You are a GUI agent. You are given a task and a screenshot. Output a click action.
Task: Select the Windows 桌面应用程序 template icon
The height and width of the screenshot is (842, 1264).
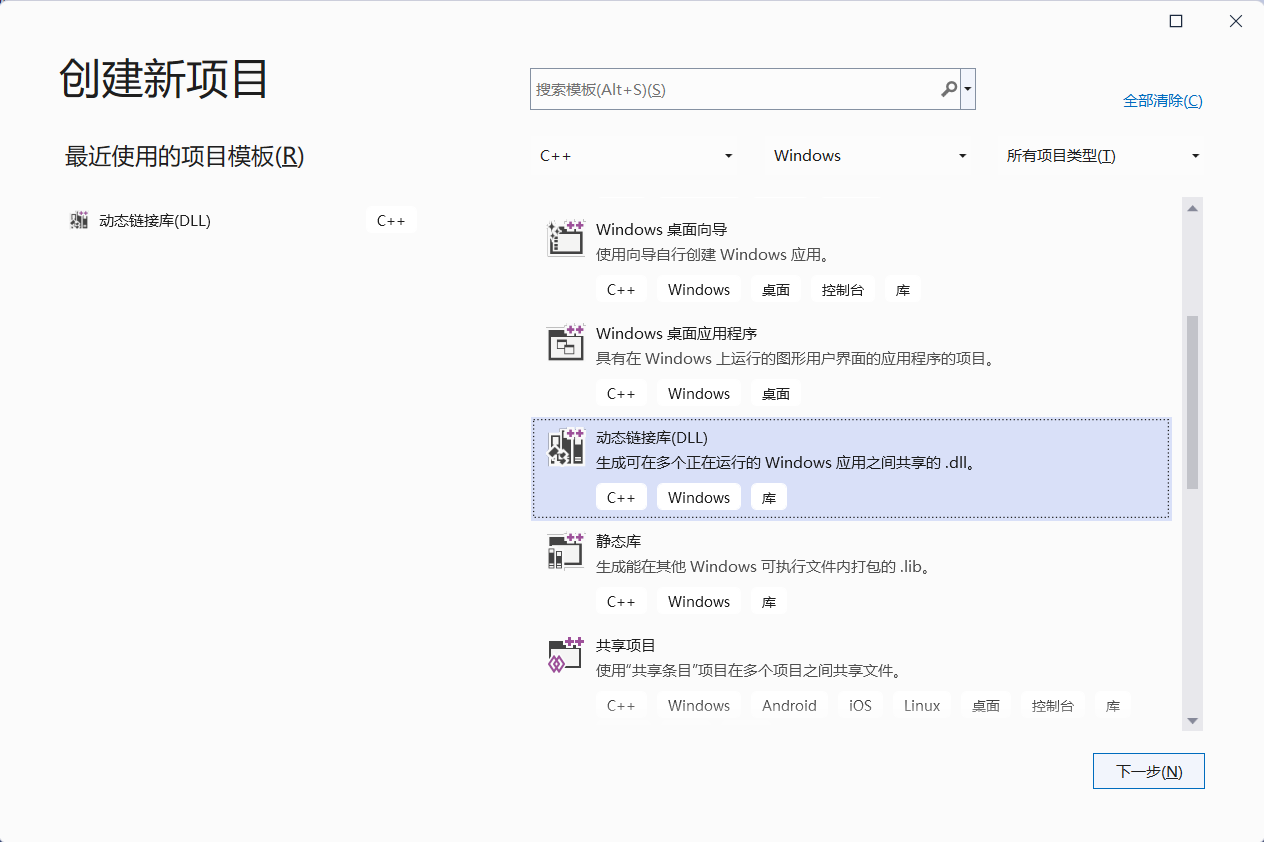(565, 341)
